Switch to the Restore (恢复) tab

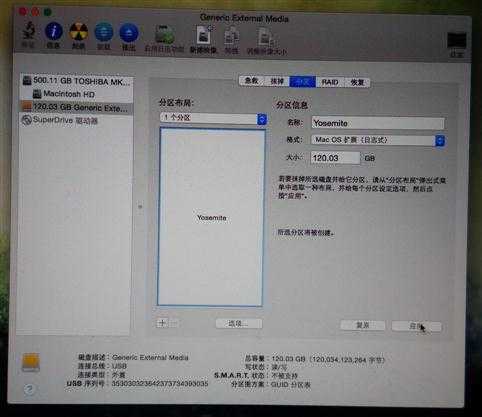(x=357, y=82)
